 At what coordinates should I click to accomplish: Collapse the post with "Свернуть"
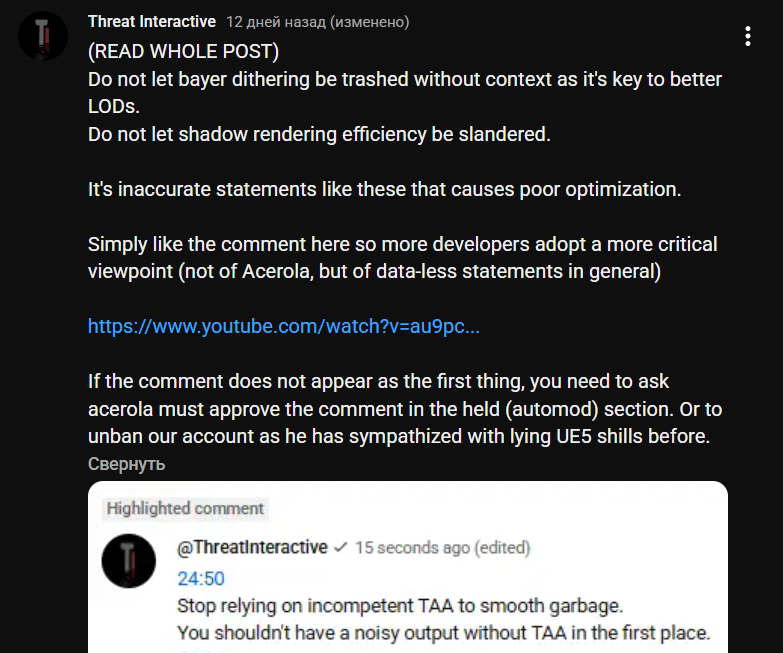[126, 464]
